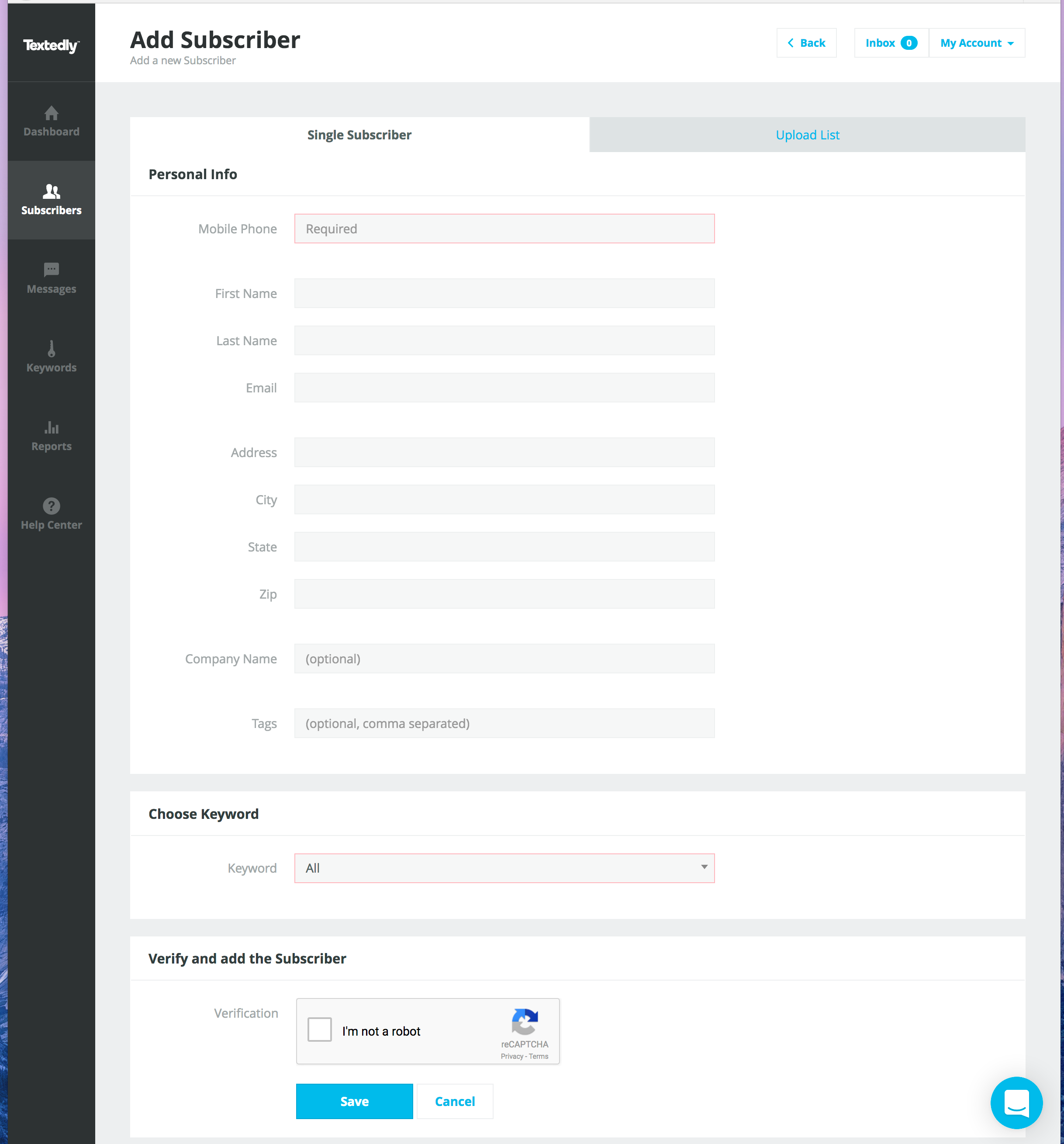Screen dimensions: 1064x1144
Task: Click the inbox count badge
Action: [909, 43]
